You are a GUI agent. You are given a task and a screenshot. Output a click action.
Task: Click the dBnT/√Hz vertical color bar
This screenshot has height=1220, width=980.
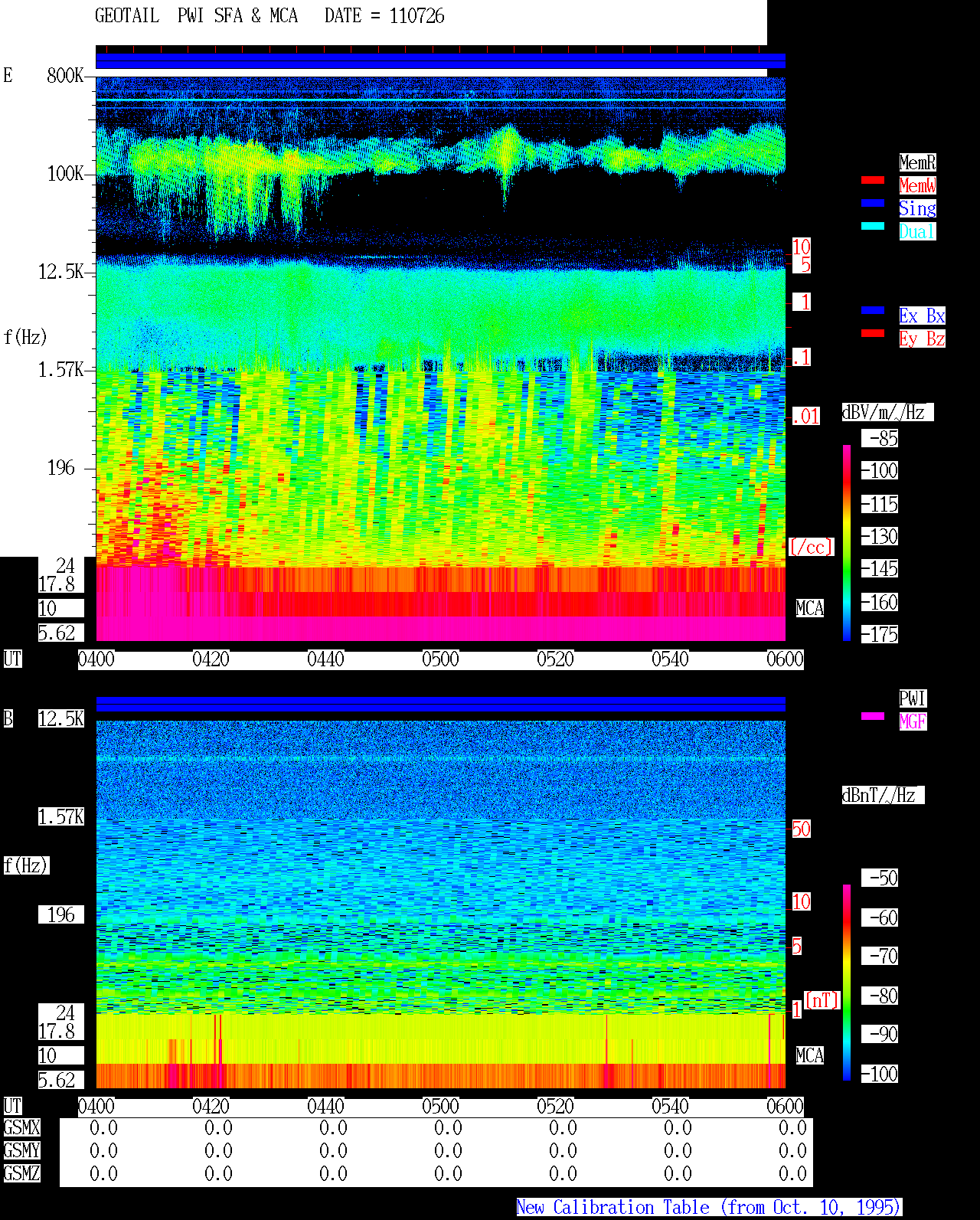pyautogui.click(x=847, y=983)
